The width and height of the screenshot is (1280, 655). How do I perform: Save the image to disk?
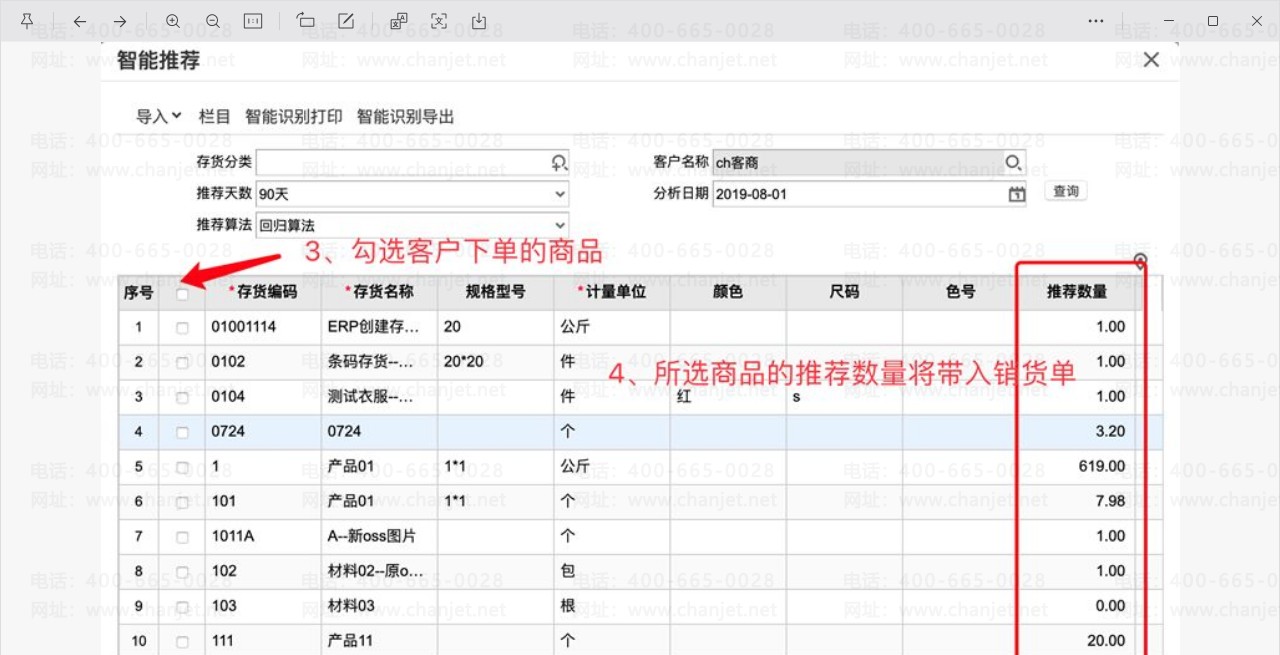click(x=479, y=21)
